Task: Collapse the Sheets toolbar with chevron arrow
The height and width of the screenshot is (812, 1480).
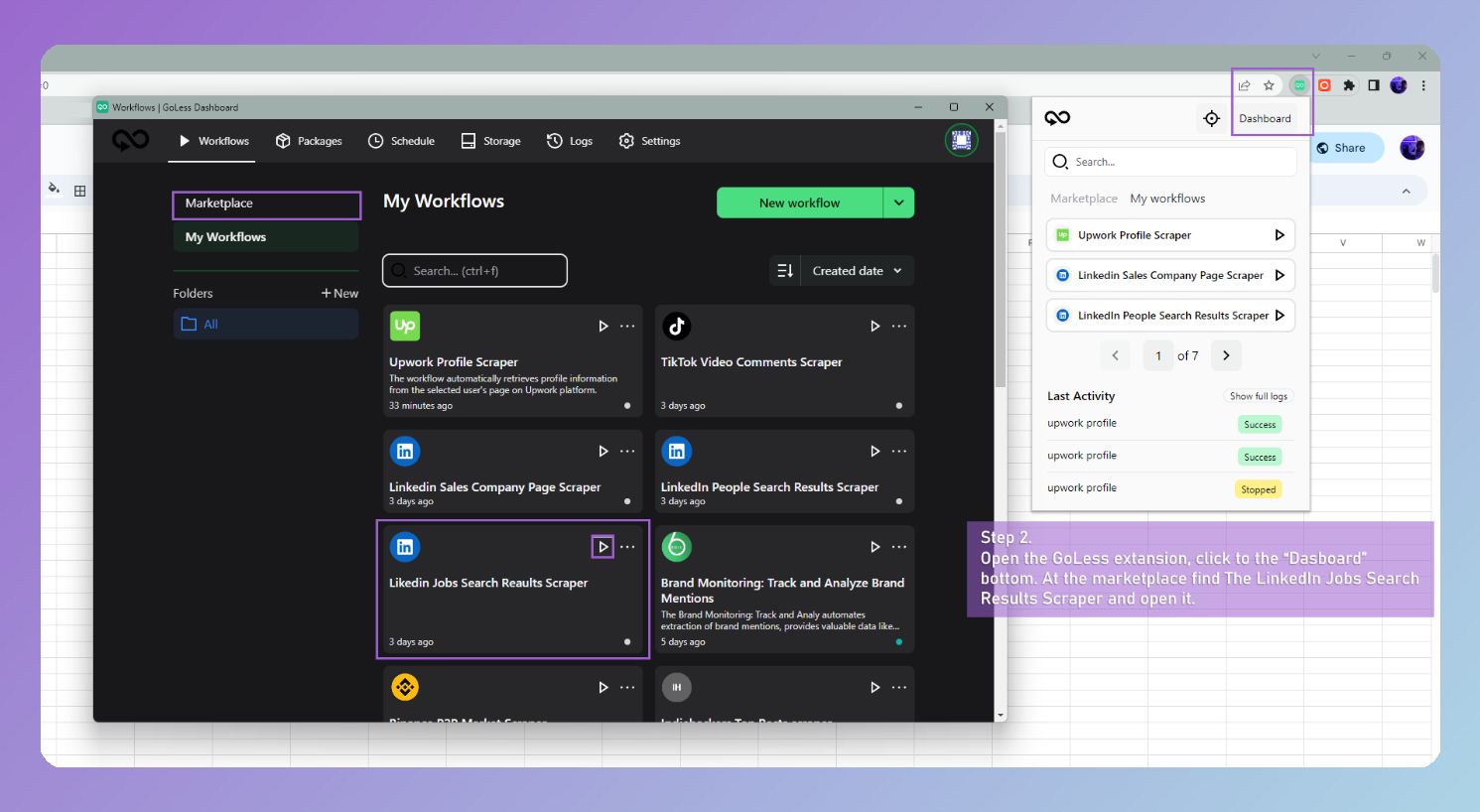Action: [x=1407, y=191]
